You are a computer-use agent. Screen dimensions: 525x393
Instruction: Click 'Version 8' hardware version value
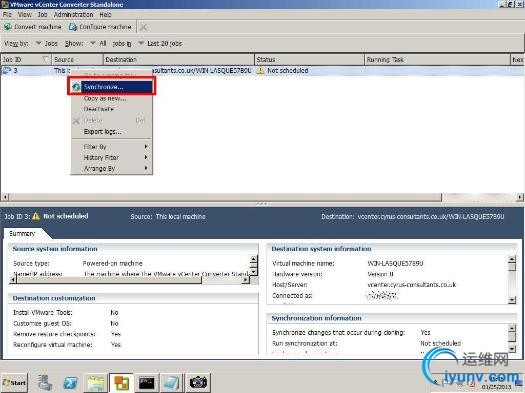(380, 274)
